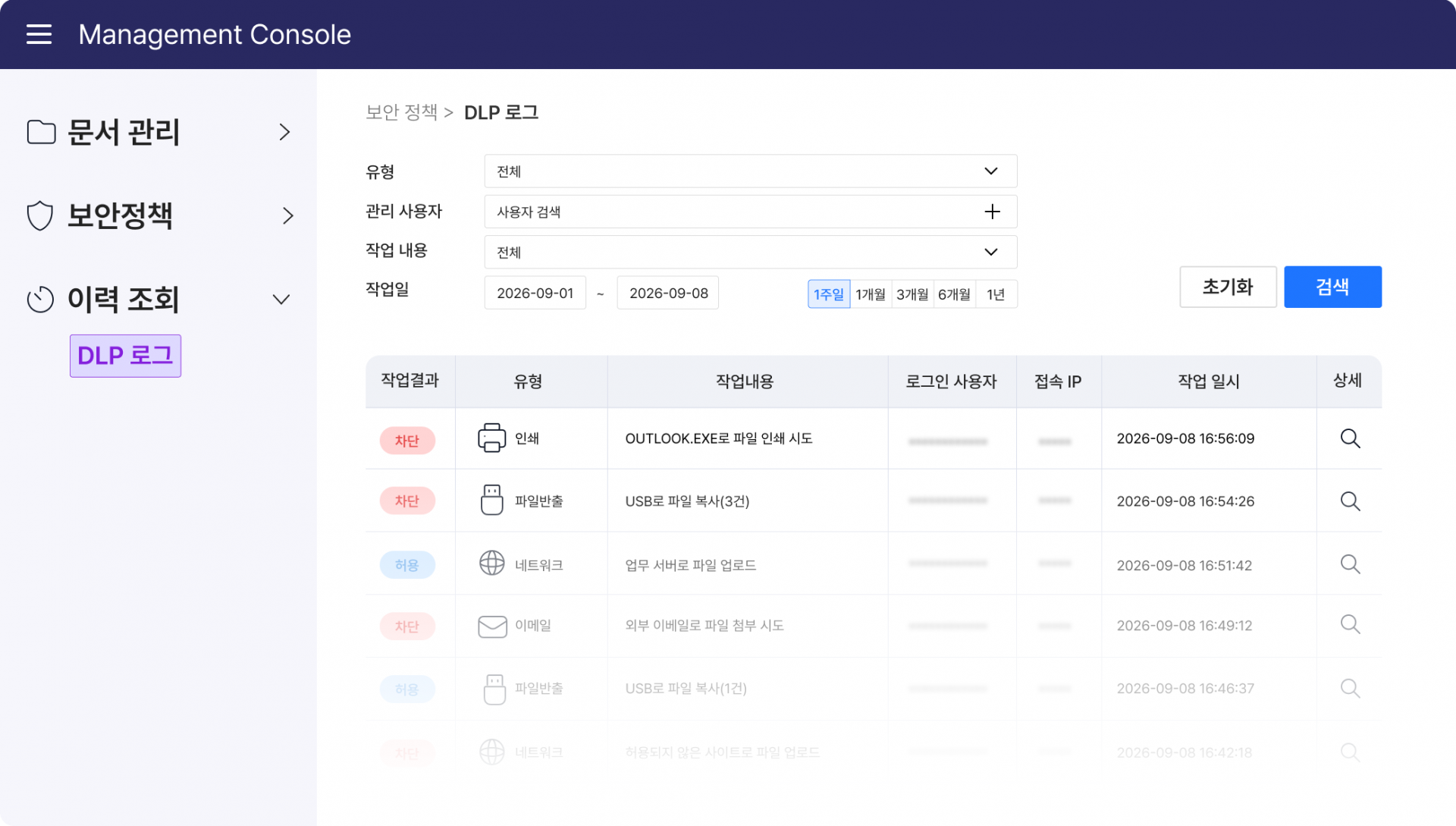Click USB icon in 16:46:37 row
The width and height of the screenshot is (1456, 826).
tap(494, 689)
